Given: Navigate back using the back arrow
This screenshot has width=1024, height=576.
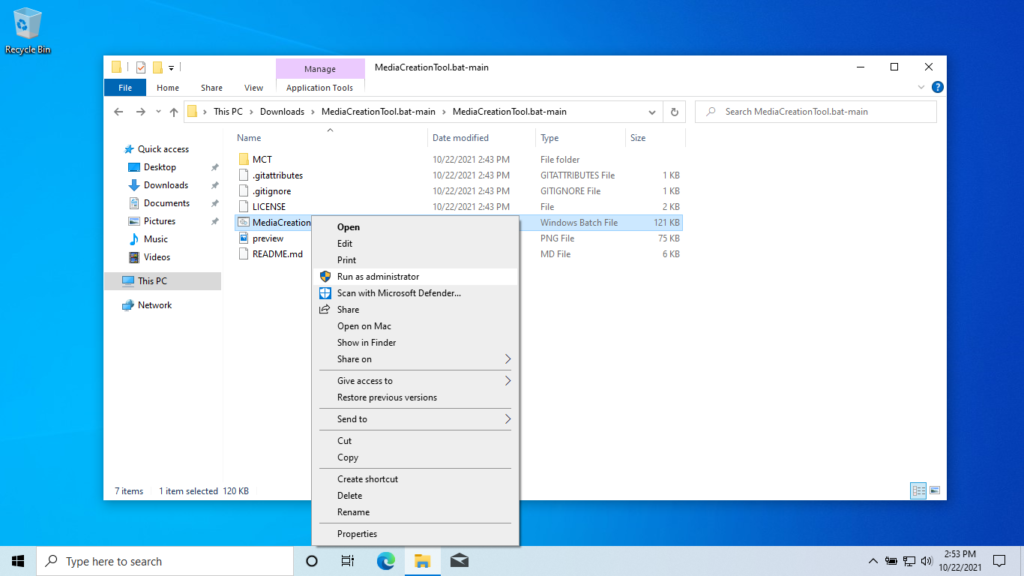Looking at the screenshot, I should (118, 111).
